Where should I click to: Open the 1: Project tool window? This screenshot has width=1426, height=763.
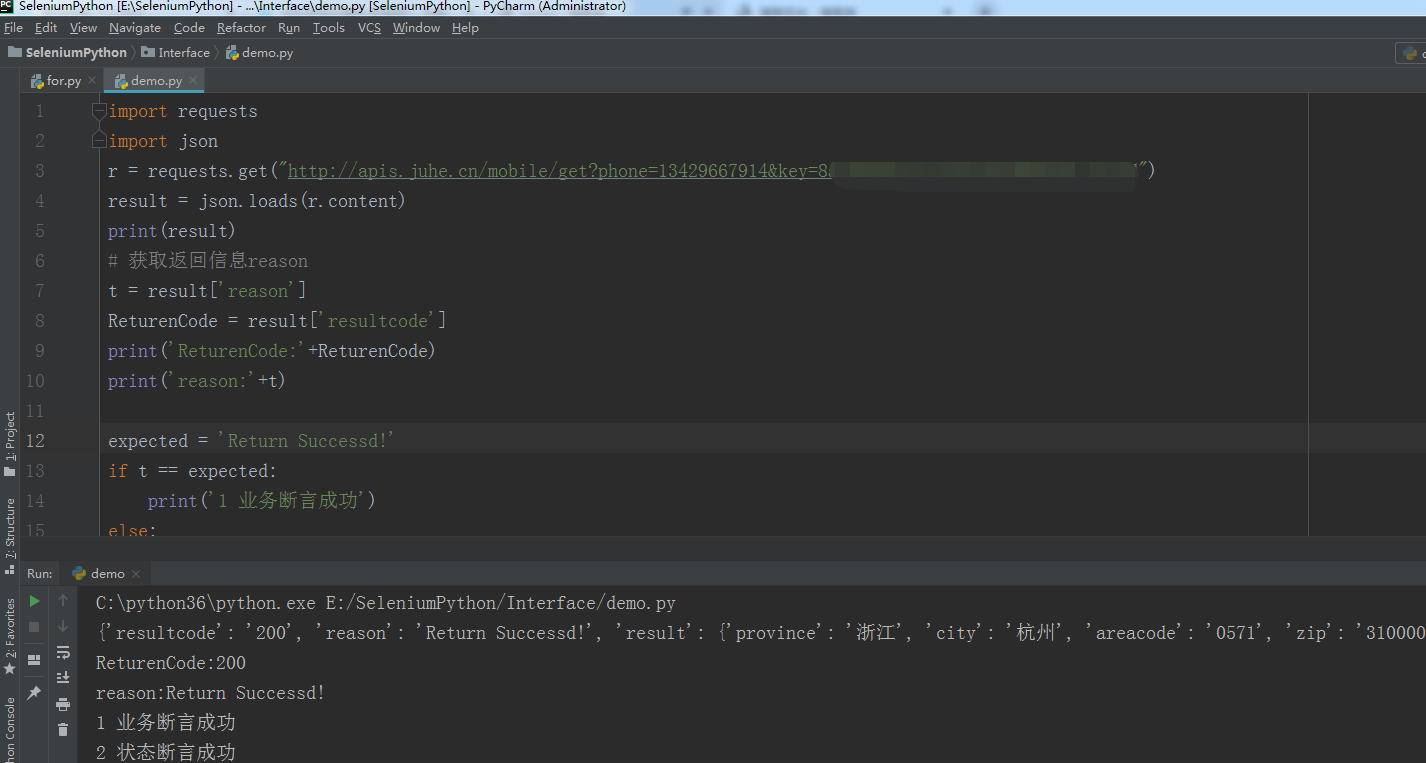pyautogui.click(x=10, y=444)
